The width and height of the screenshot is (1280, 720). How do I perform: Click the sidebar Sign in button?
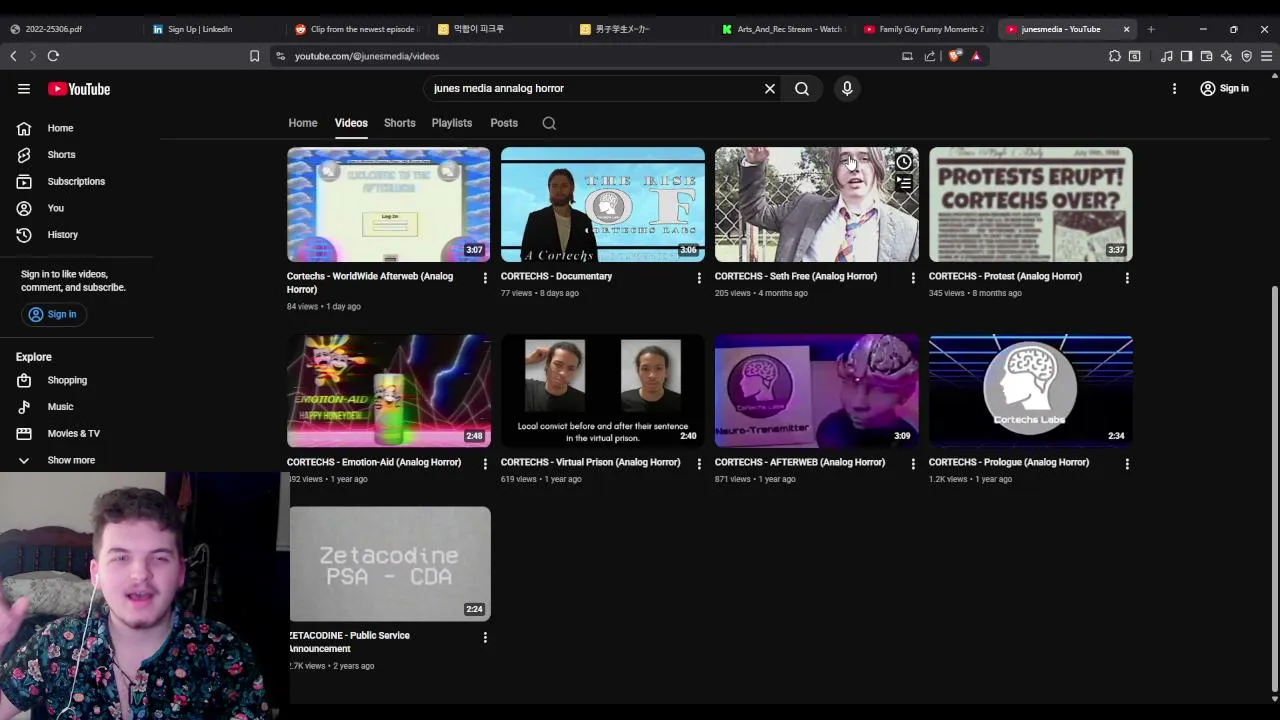click(x=52, y=314)
